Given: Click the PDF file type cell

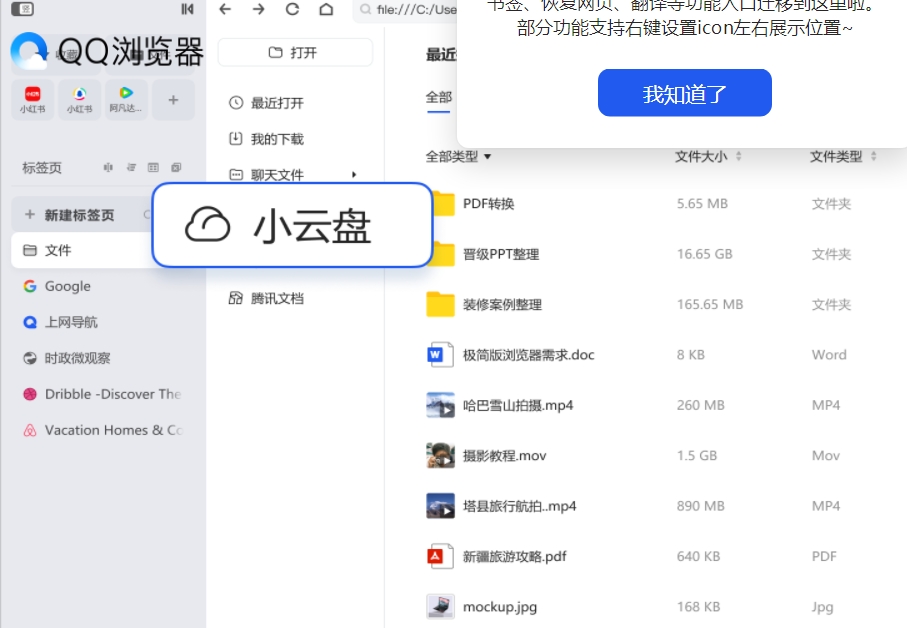Looking at the screenshot, I should tap(824, 556).
